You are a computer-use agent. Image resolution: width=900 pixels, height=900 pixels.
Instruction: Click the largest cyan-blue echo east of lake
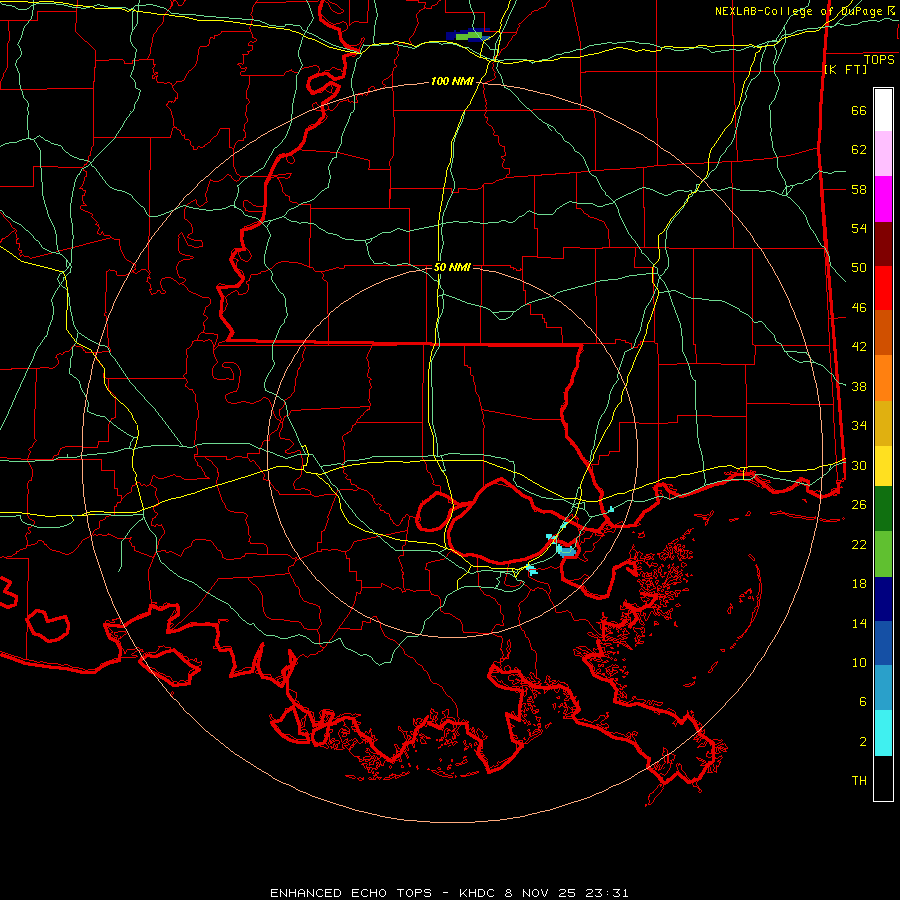[x=565, y=550]
